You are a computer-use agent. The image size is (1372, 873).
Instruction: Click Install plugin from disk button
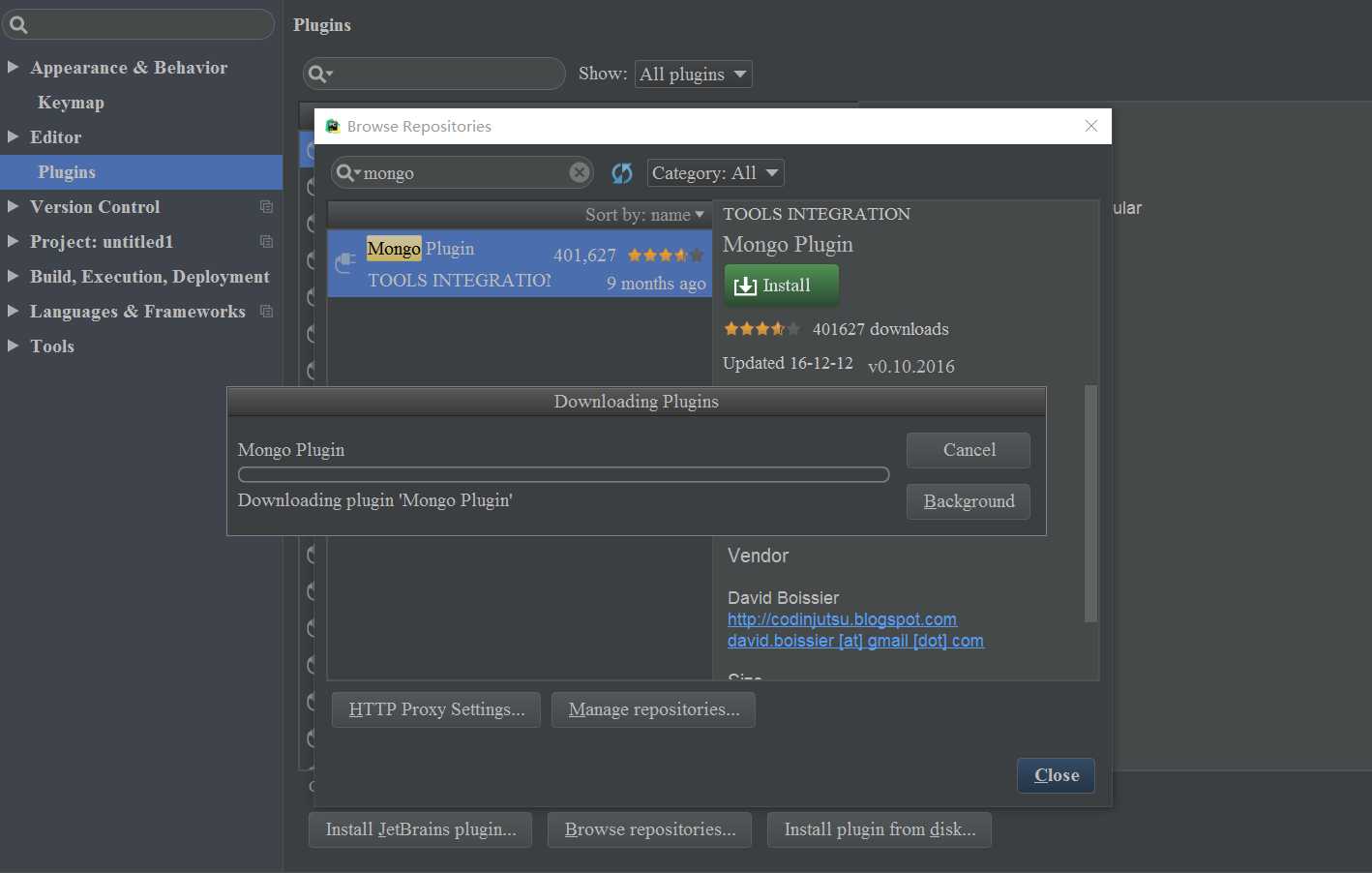pos(880,829)
